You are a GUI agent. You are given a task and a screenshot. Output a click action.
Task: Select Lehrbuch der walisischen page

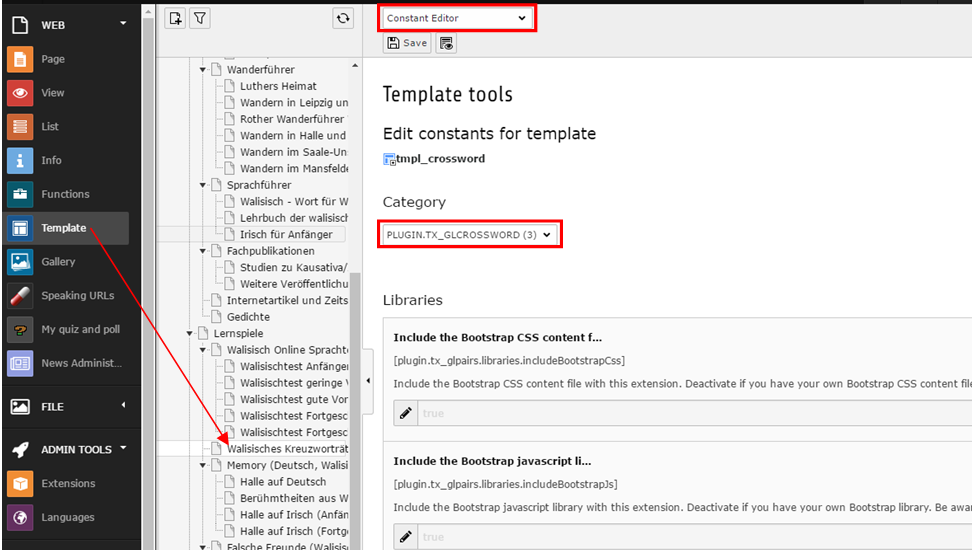click(294, 218)
